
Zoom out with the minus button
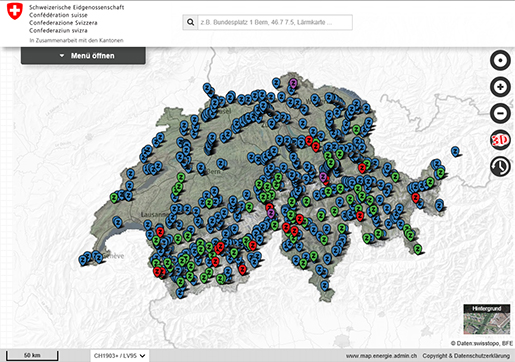coord(500,113)
